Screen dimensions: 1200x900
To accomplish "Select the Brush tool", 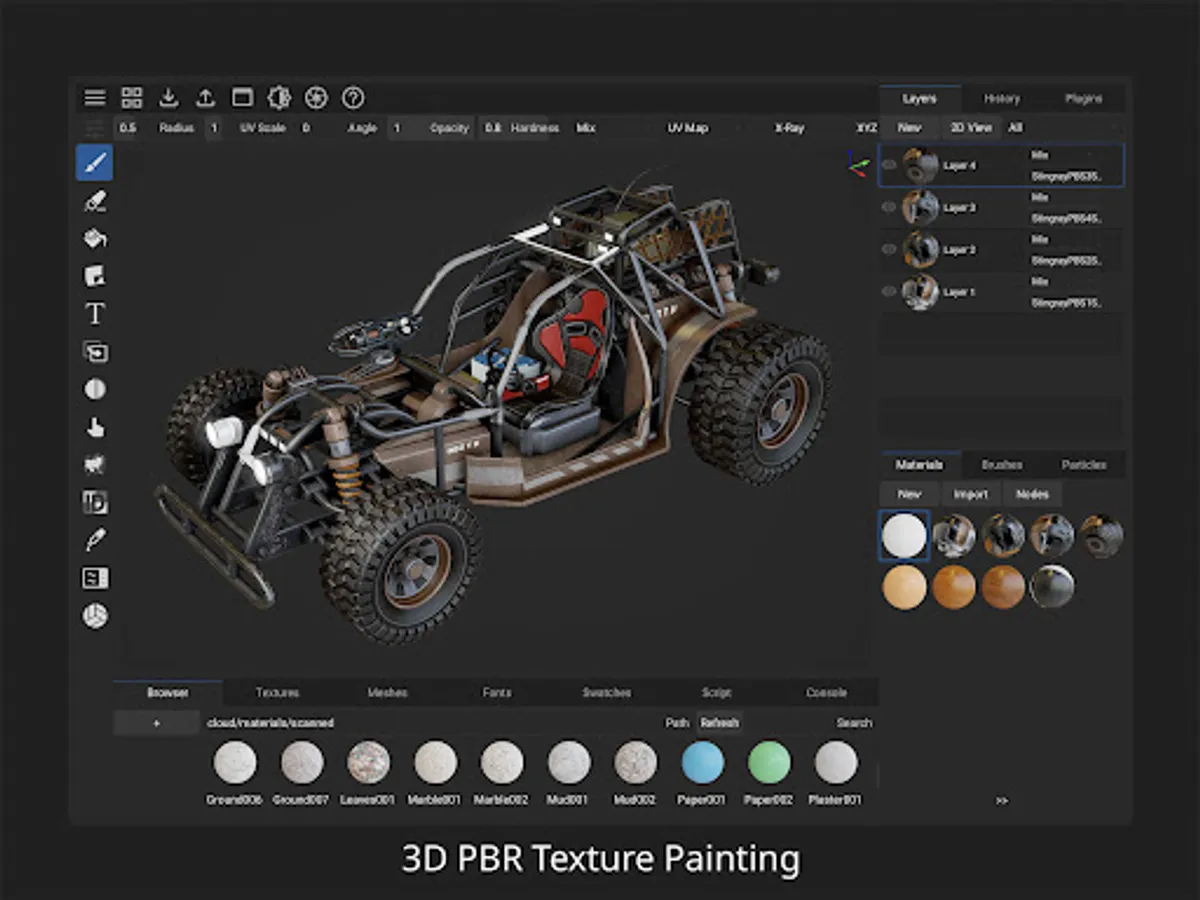I will (95, 162).
